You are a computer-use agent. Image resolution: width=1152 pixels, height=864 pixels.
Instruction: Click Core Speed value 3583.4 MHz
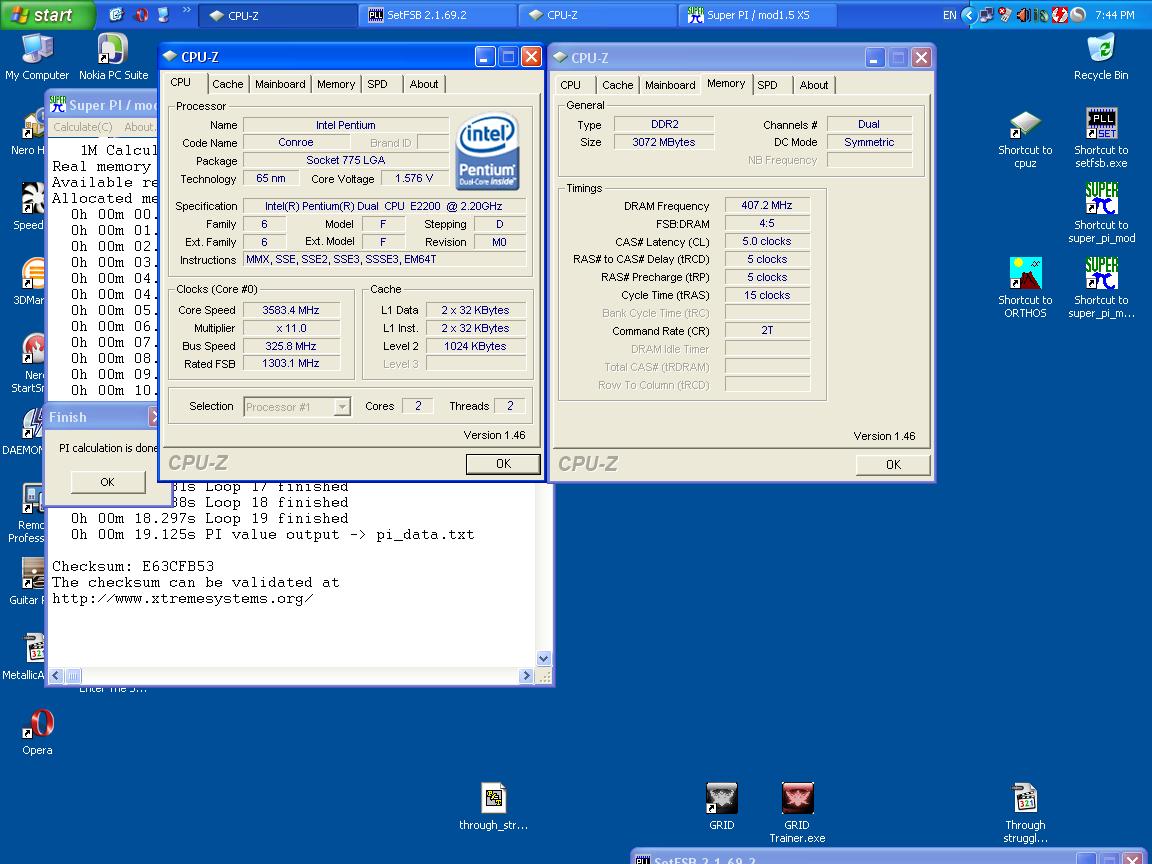pyautogui.click(x=291, y=310)
